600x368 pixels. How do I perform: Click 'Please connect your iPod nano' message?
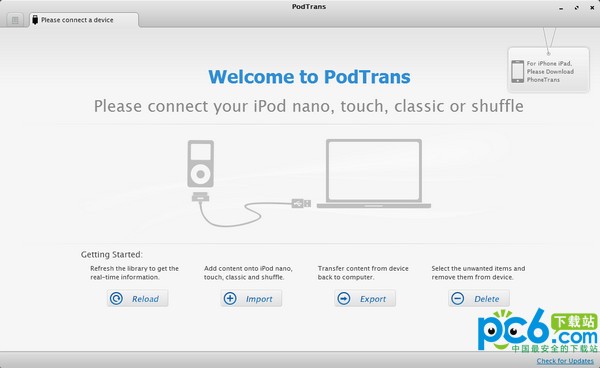click(309, 106)
